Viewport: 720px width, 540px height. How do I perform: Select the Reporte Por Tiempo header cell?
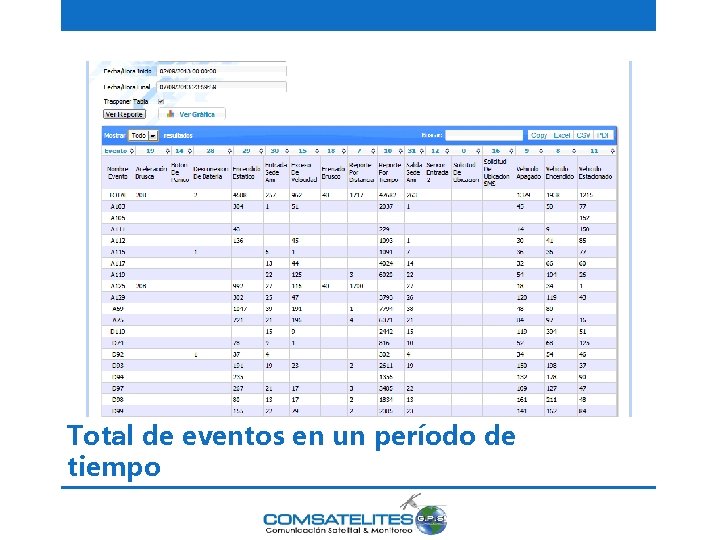[x=390, y=173]
